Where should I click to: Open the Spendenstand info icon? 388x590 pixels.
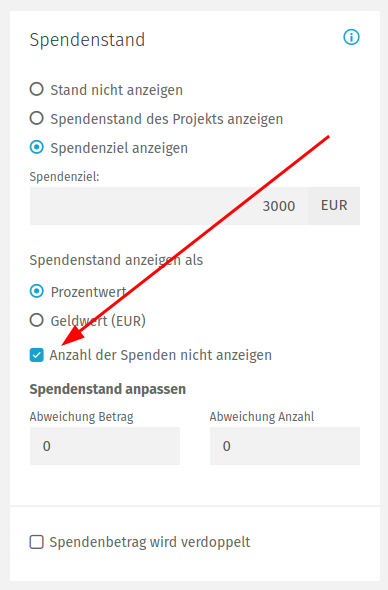tap(351, 37)
